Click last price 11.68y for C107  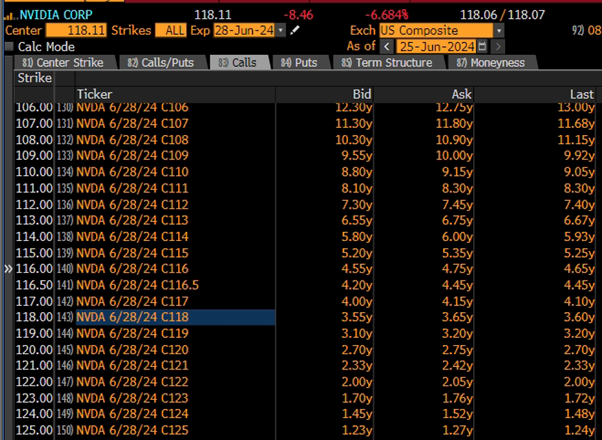576,124
